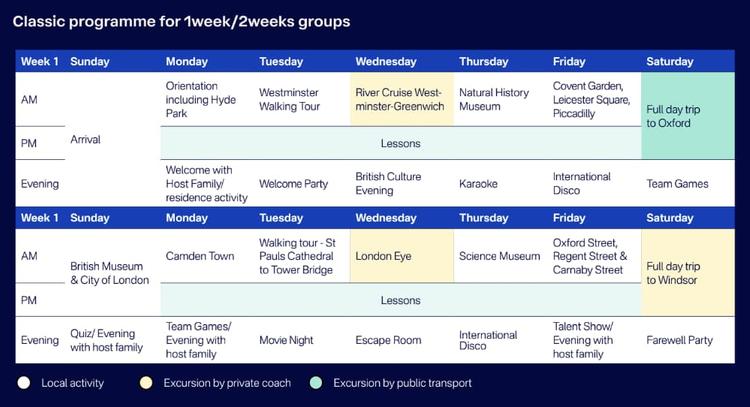
Task: Click the Full day trip to Windsor cell
Action: (x=687, y=273)
